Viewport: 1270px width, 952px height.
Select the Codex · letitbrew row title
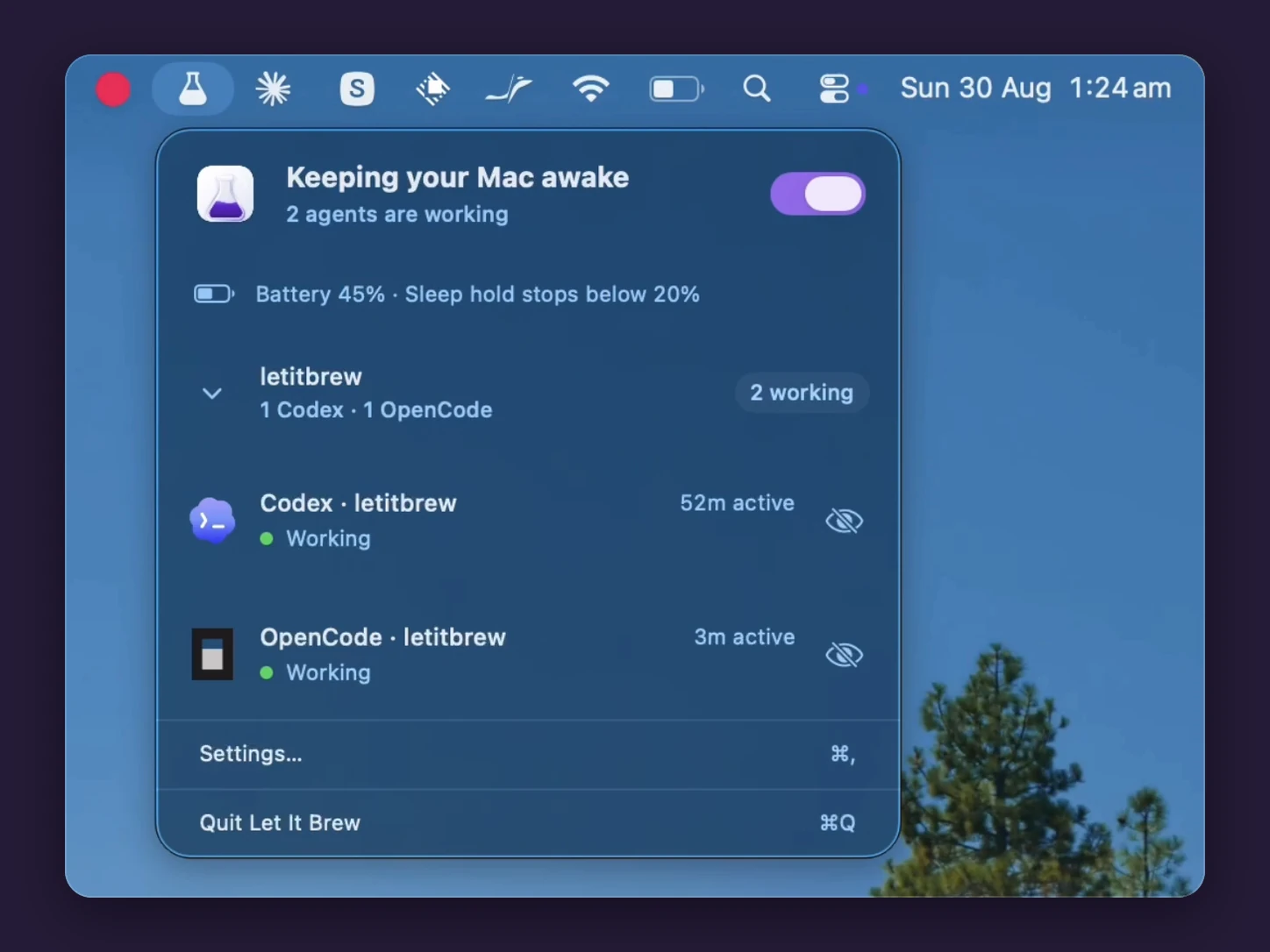(x=359, y=503)
